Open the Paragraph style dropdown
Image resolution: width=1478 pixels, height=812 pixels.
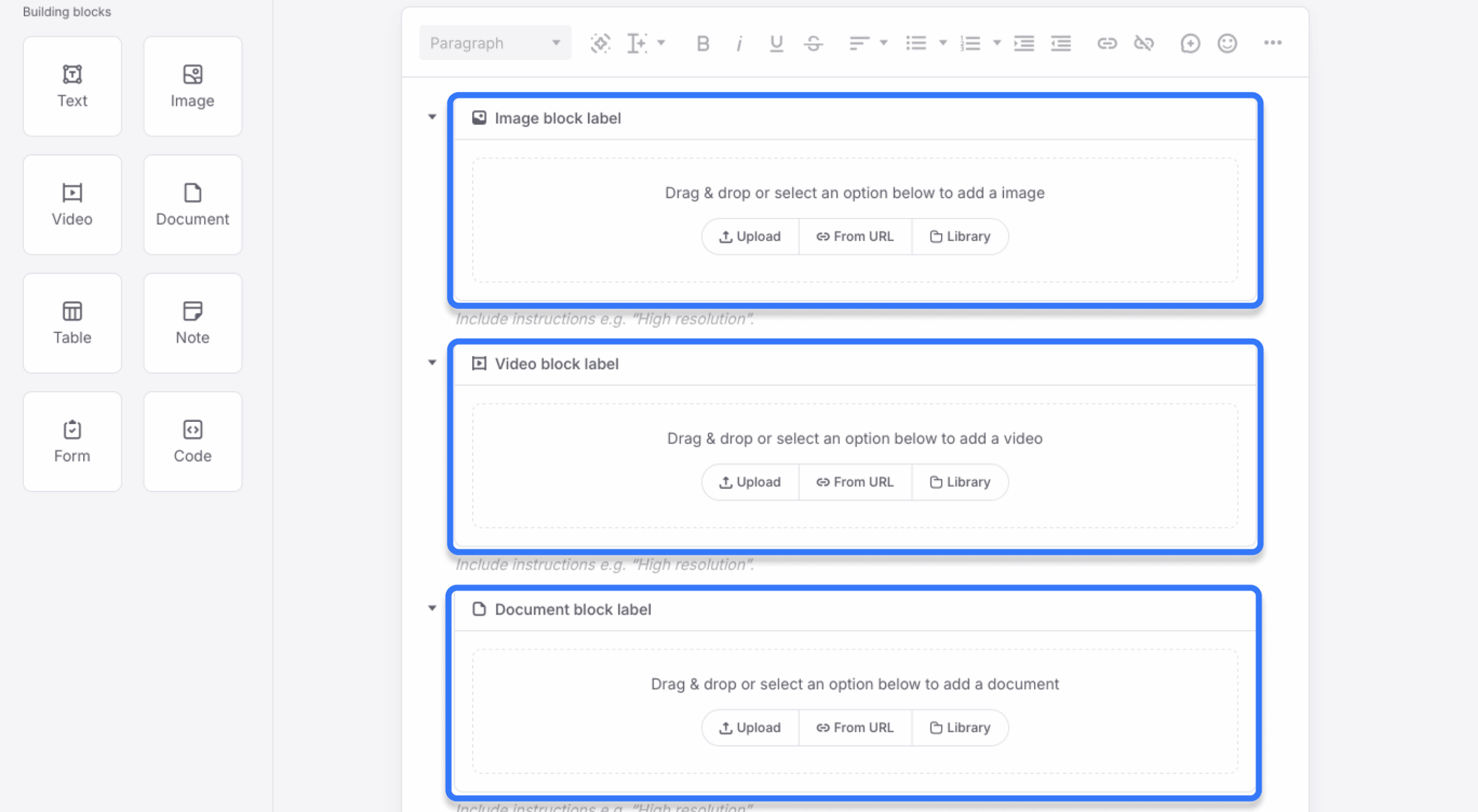(494, 42)
